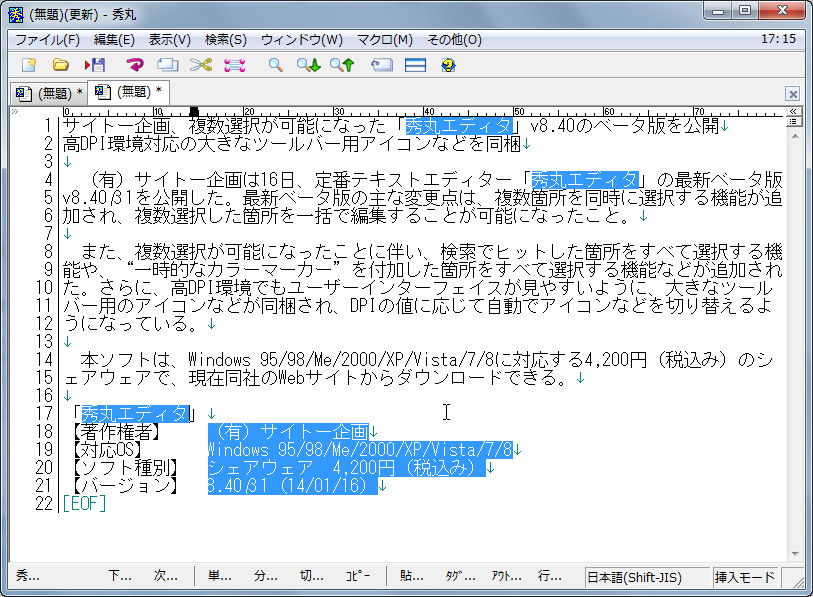Create a new document

27,64
